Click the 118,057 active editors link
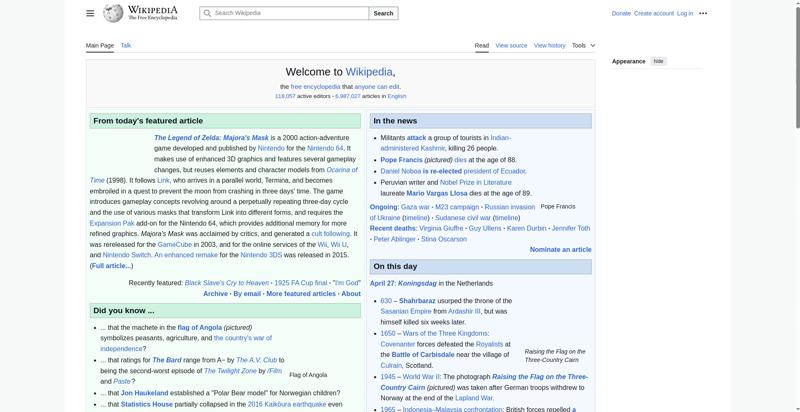This screenshot has width=800, height=412. (x=285, y=96)
